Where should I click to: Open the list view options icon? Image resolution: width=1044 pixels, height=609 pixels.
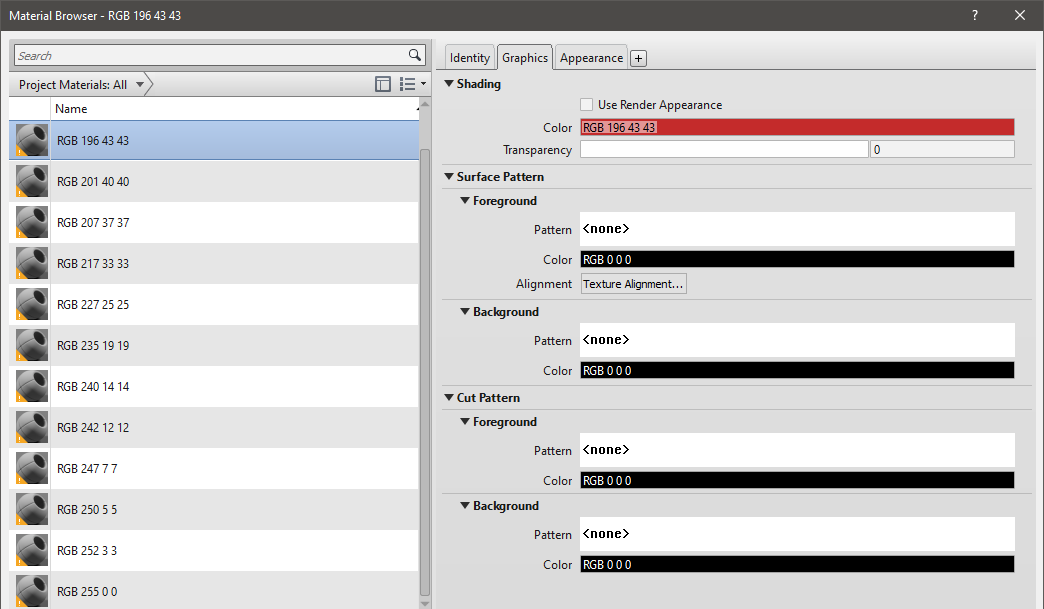(411, 85)
